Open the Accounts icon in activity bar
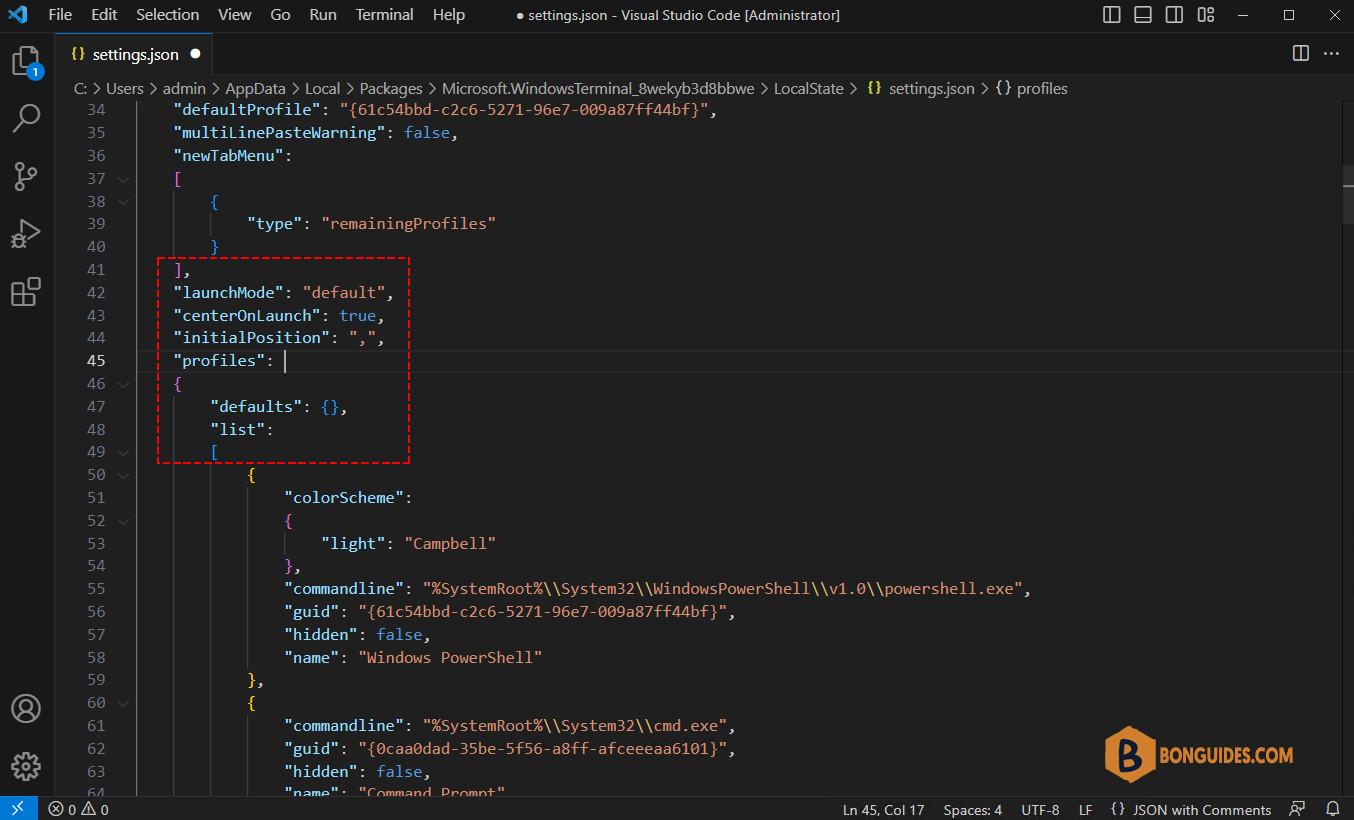 point(26,709)
